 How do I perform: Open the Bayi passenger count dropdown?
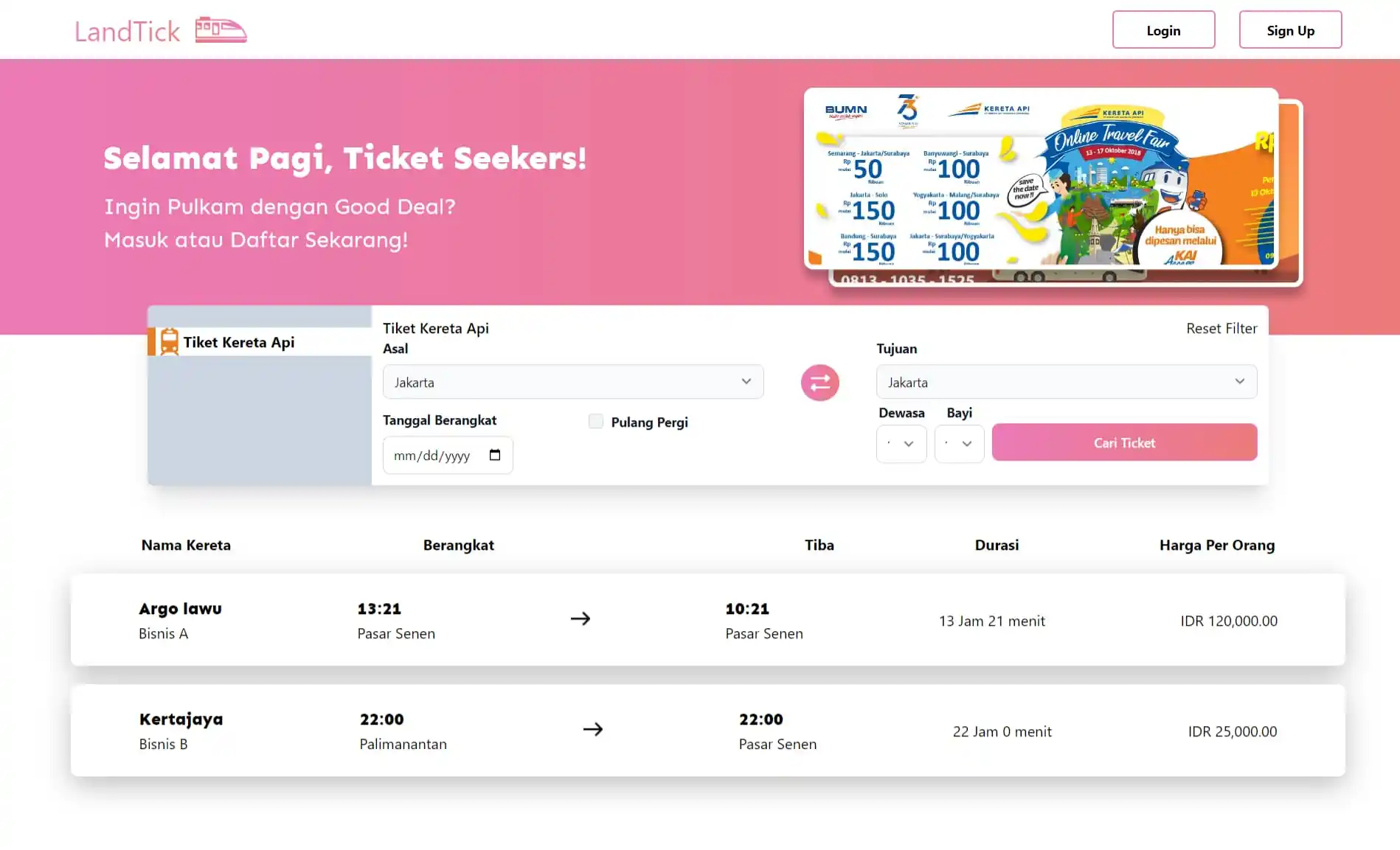(959, 444)
